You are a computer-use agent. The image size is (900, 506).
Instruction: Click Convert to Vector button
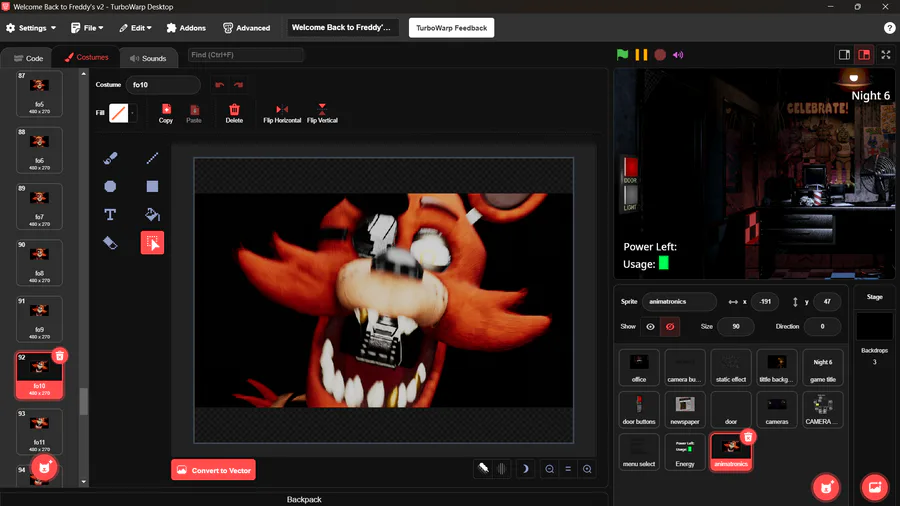pos(214,470)
